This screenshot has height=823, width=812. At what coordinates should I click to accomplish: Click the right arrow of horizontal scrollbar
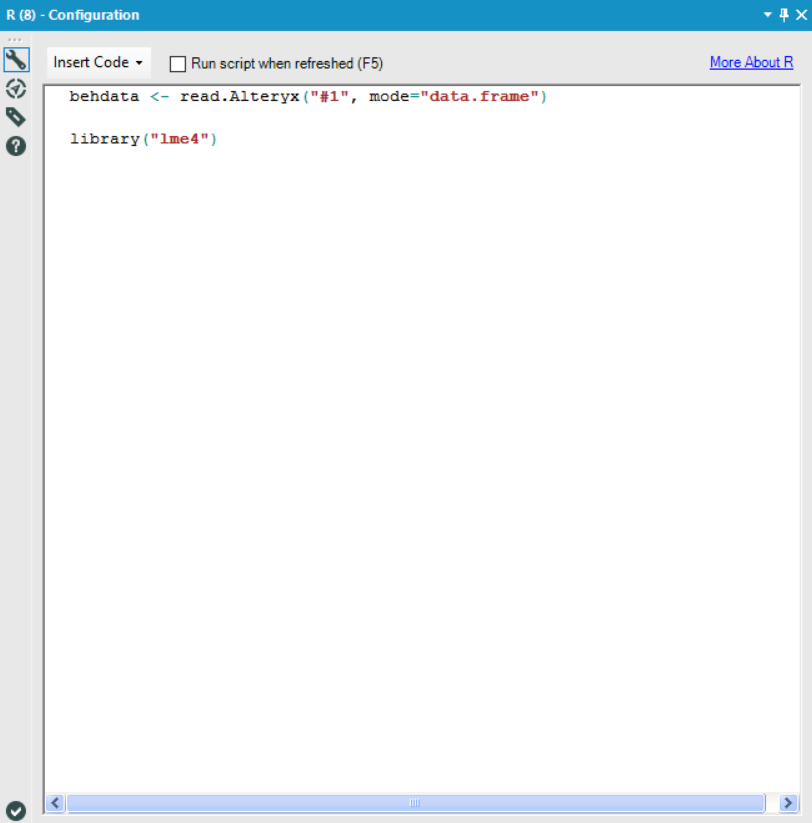(x=788, y=803)
